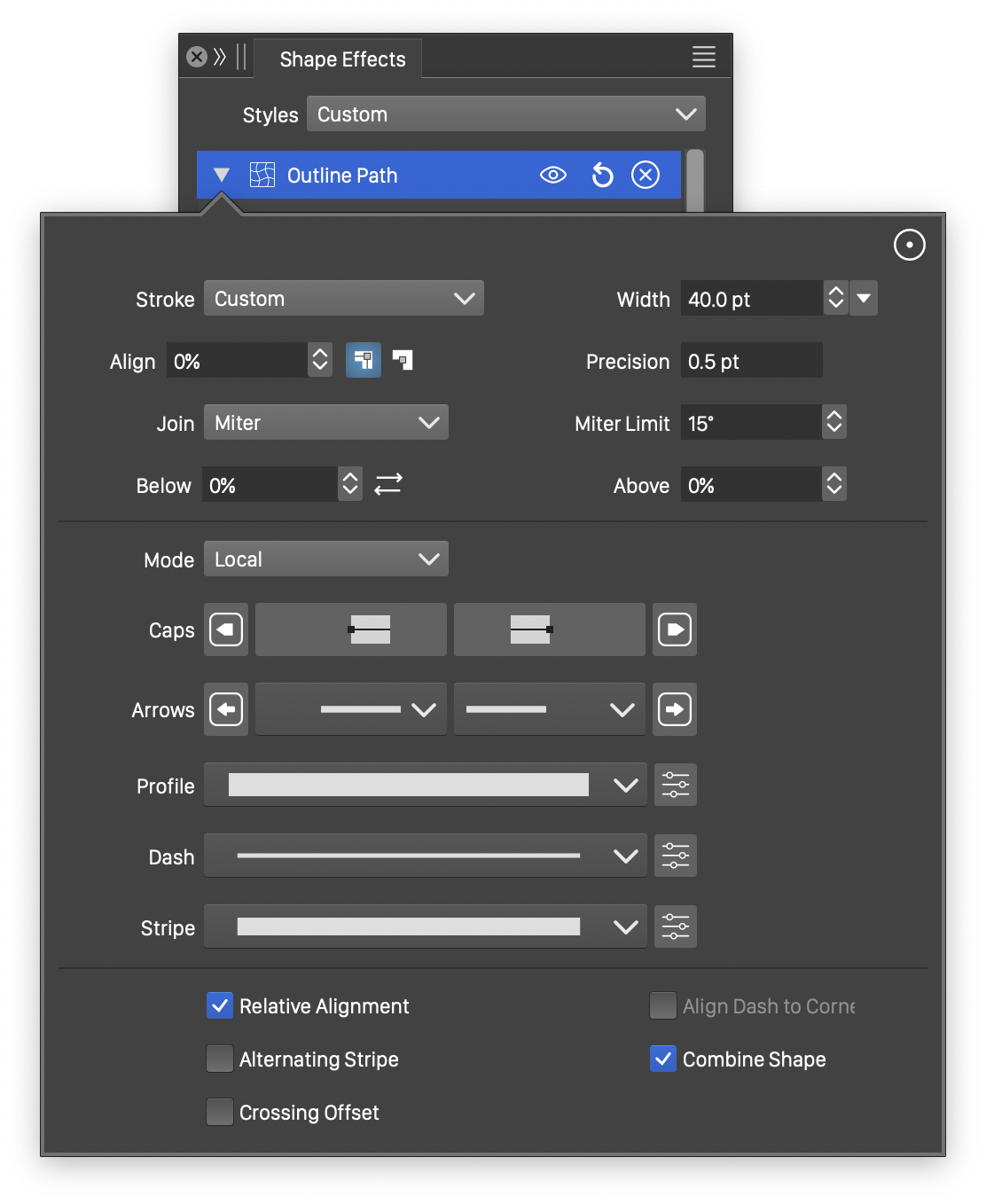986x1204 pixels.
Task: Enable the Alternating Stripe checkbox
Action: pos(220,1059)
